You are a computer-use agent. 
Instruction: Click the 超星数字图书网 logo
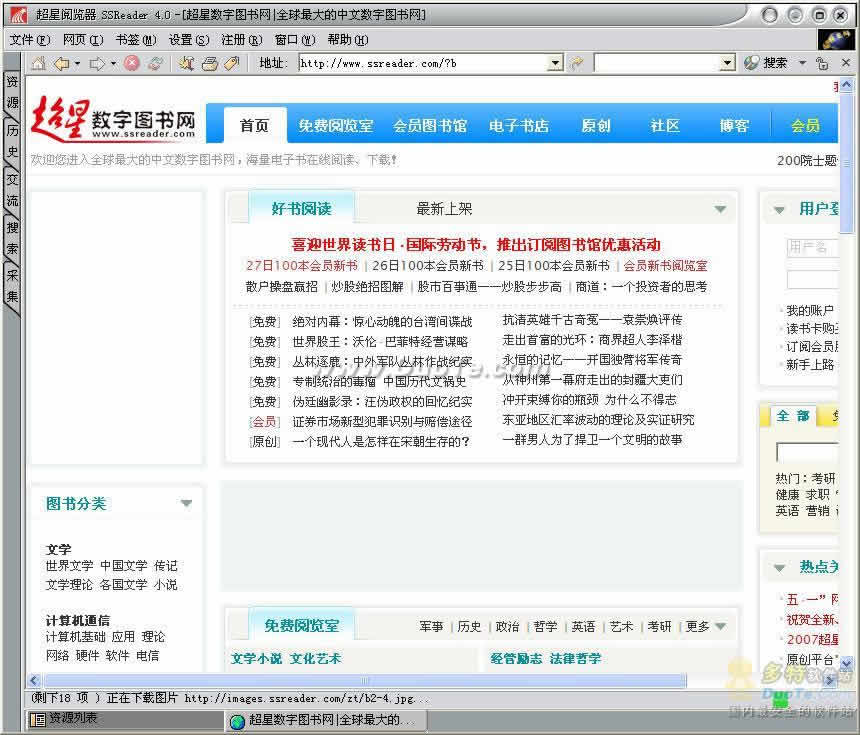[114, 118]
